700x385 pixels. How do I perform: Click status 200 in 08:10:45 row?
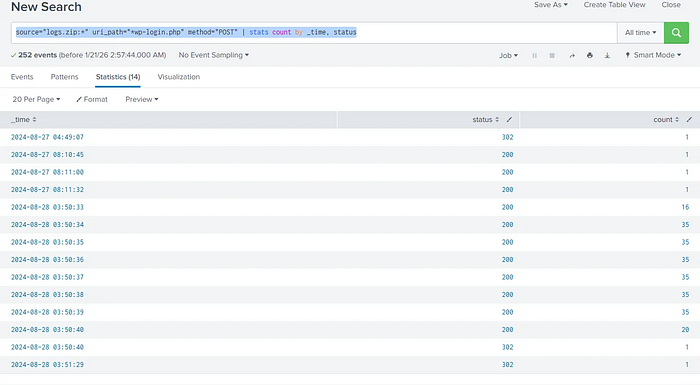point(508,155)
